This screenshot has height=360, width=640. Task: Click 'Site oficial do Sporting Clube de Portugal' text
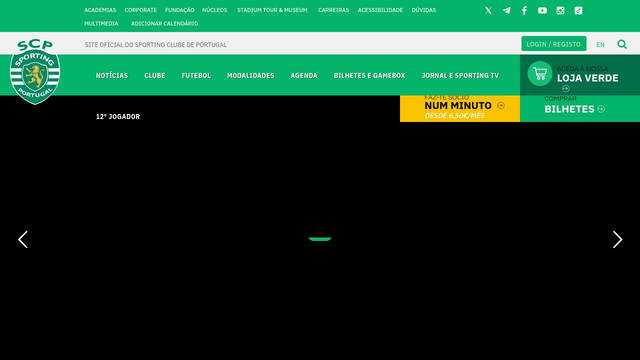(156, 44)
